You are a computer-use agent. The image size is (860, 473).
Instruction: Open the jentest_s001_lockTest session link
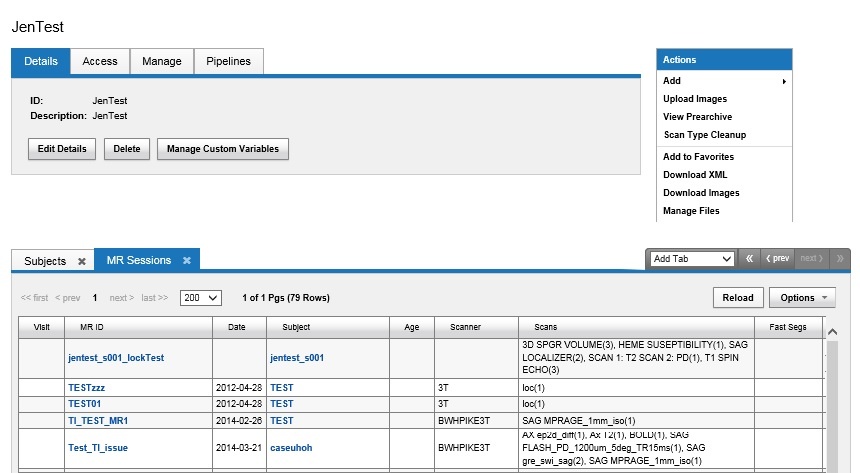pos(116,358)
